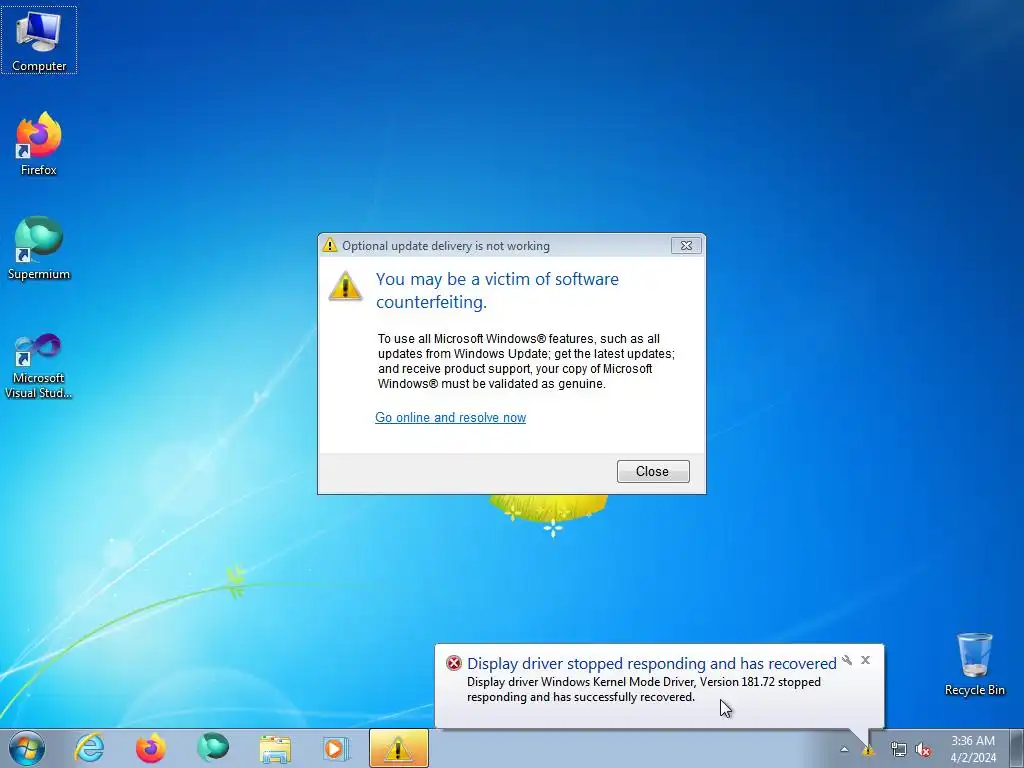The width and height of the screenshot is (1024, 768).
Task: Open the clock showing 3:36 AM
Action: [973, 749]
